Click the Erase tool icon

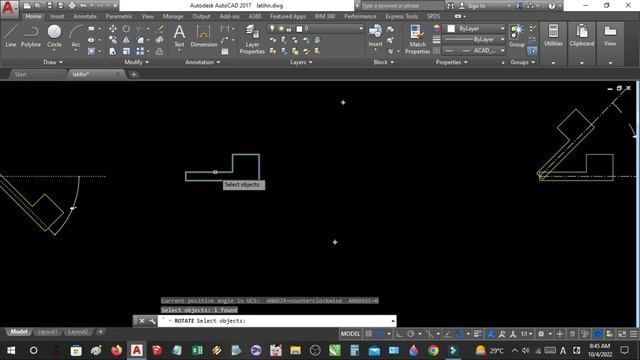(160, 29)
